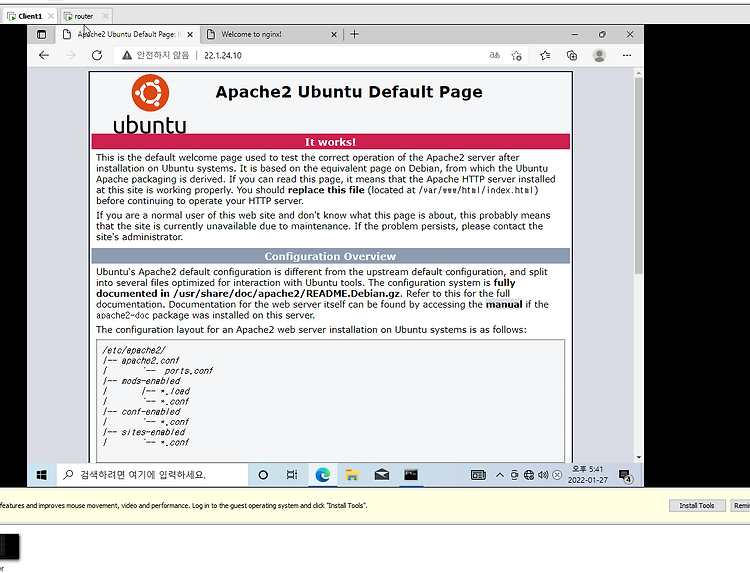
Task: Open the tab actions menu icon
Action: click(42, 34)
